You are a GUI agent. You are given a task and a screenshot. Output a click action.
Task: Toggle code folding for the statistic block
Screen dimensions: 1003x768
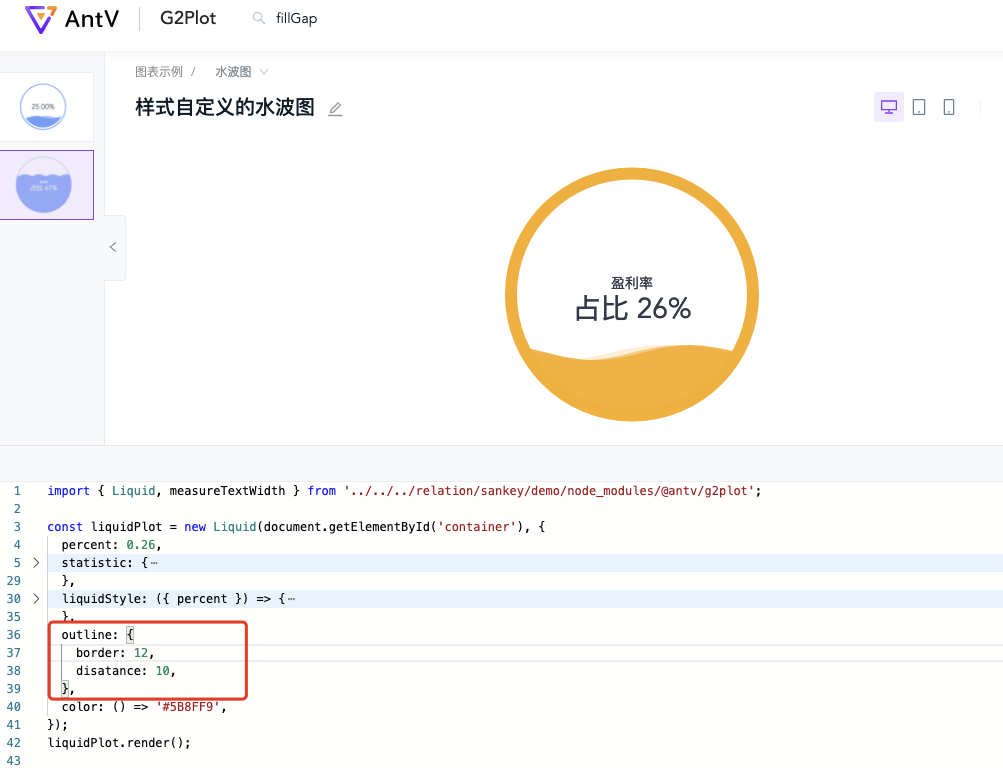point(35,562)
